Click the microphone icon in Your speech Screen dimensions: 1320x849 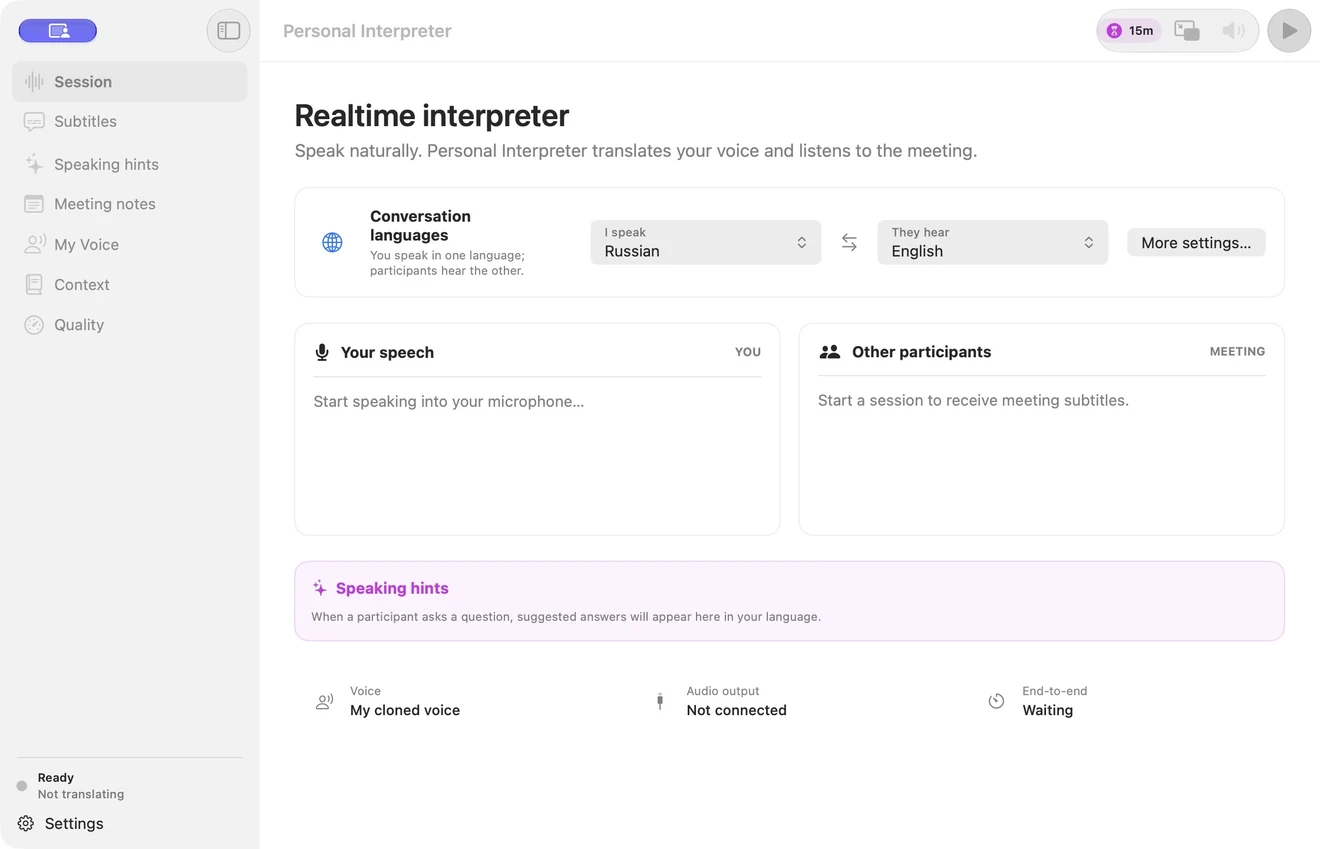[322, 352]
